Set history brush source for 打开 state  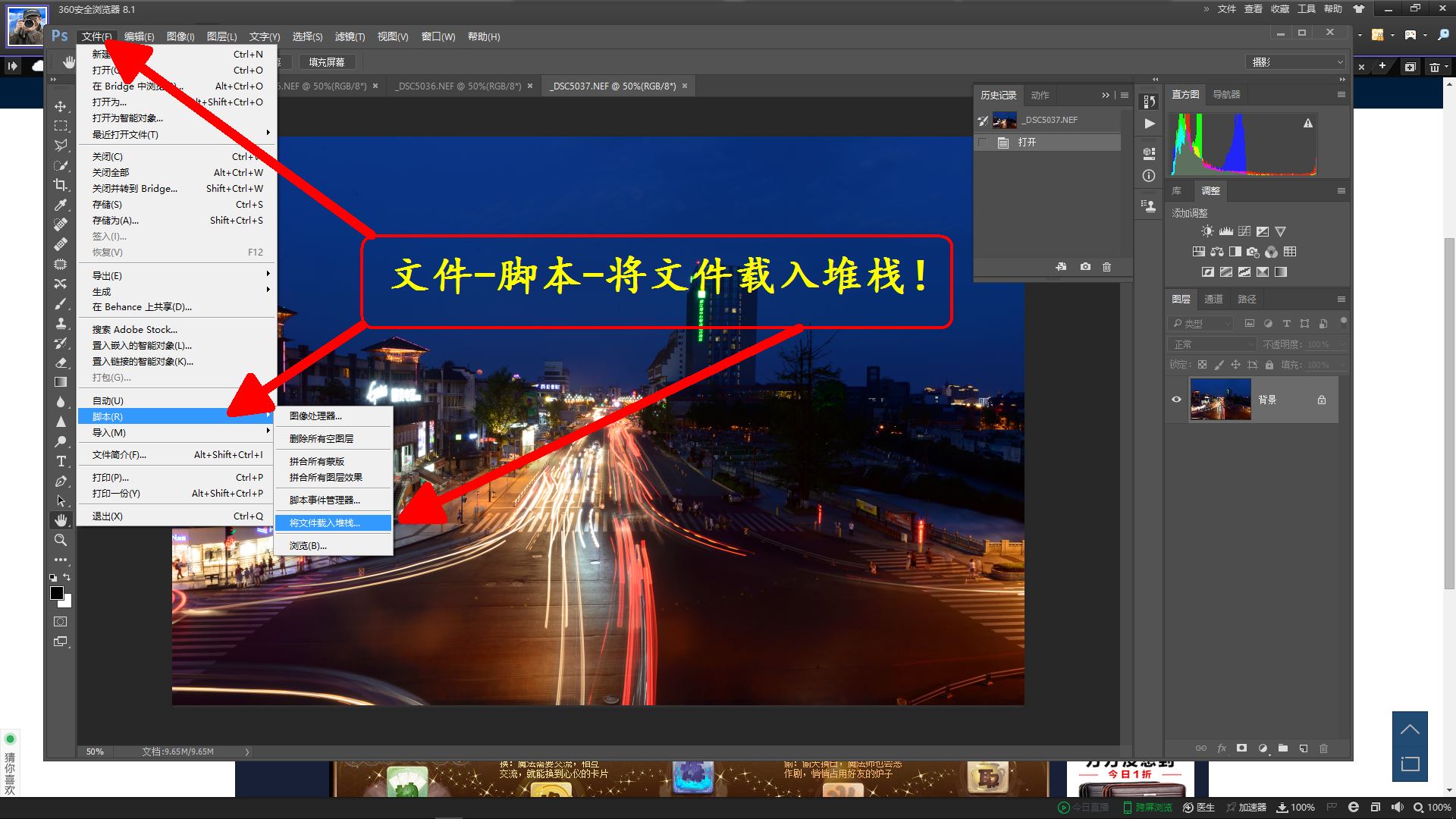983,143
